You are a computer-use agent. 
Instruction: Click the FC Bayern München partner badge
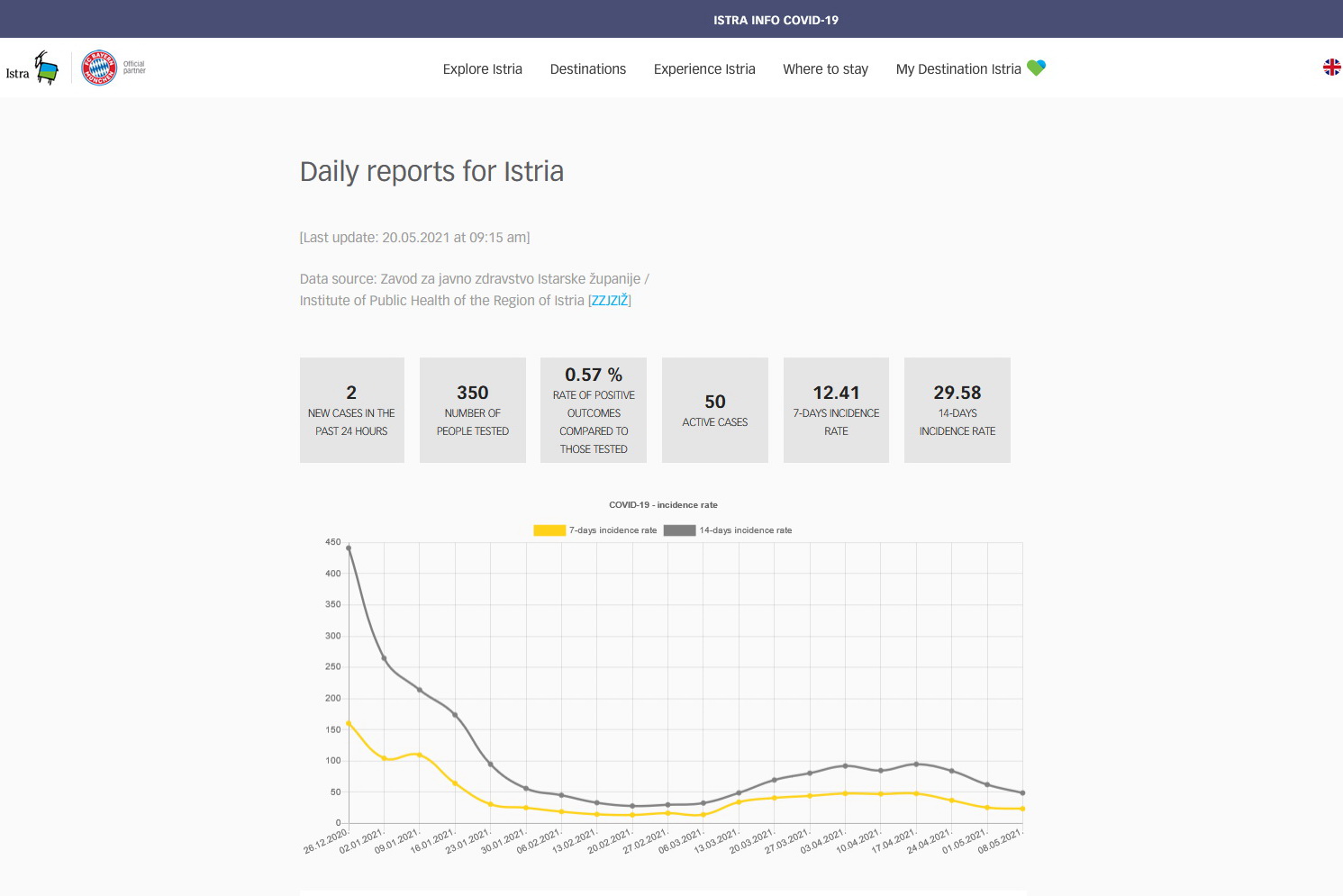click(99, 68)
